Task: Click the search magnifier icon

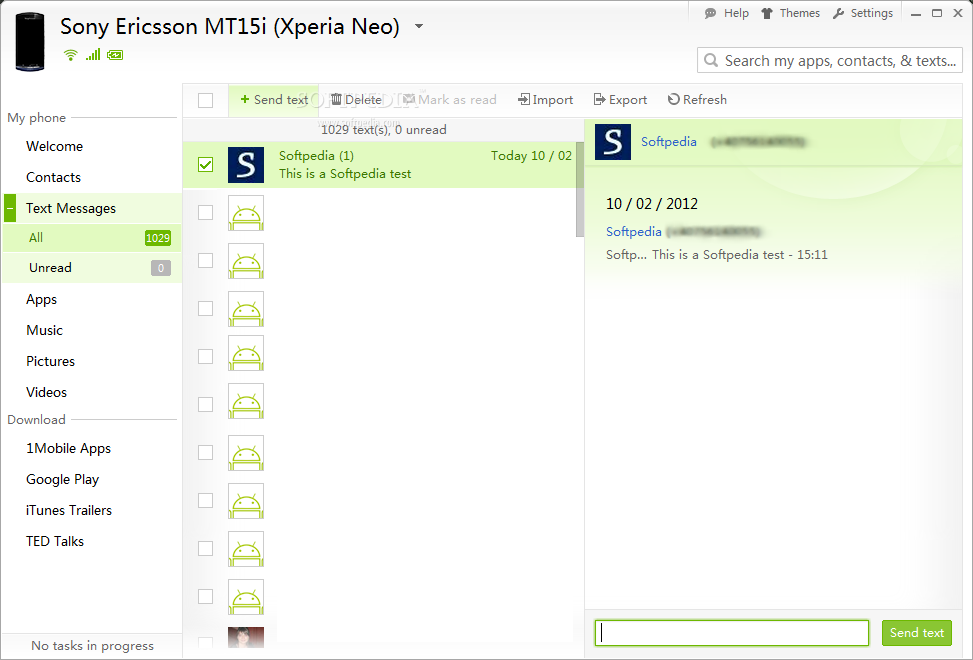Action: (x=711, y=60)
